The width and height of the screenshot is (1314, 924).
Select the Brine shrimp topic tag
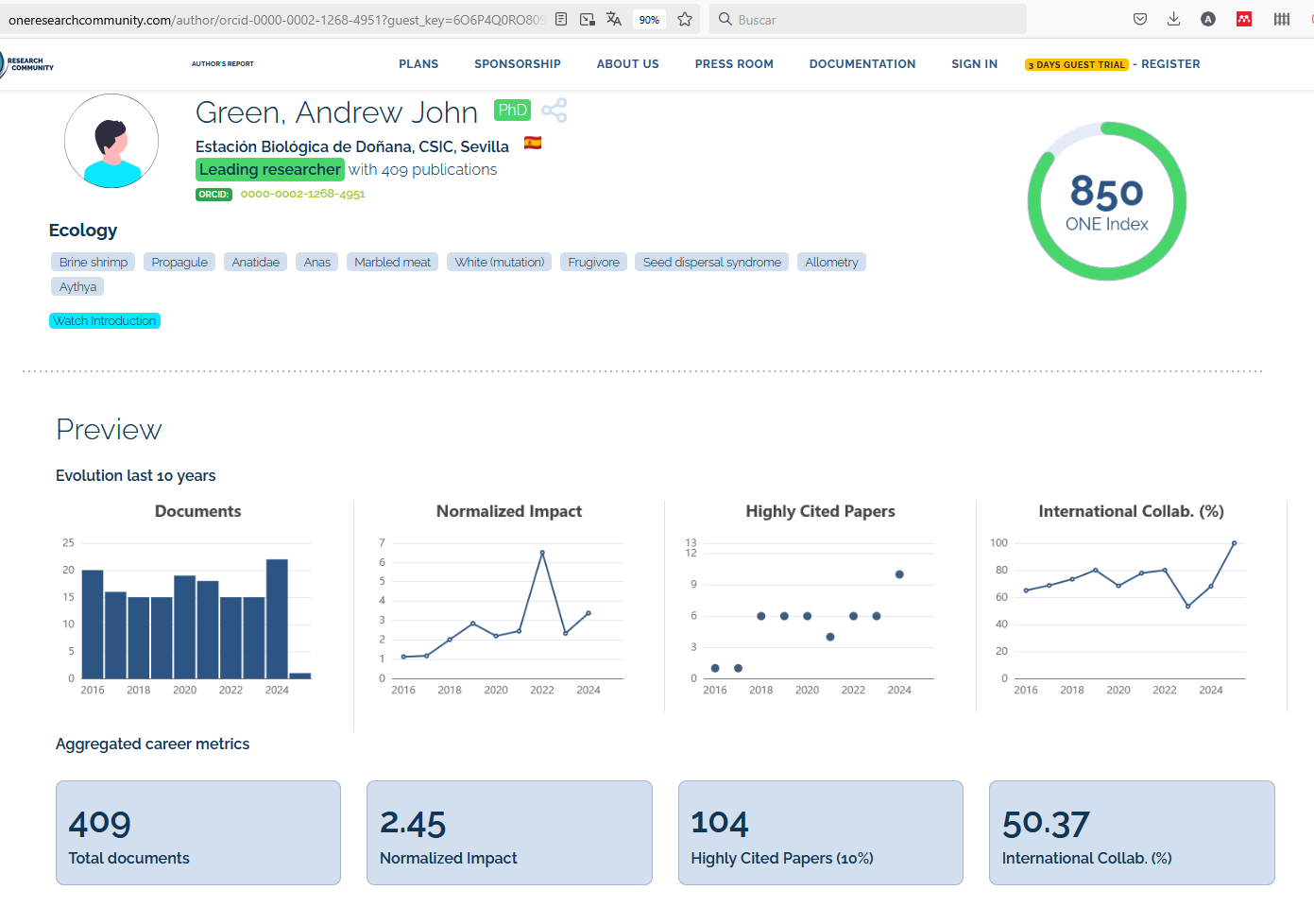(93, 263)
